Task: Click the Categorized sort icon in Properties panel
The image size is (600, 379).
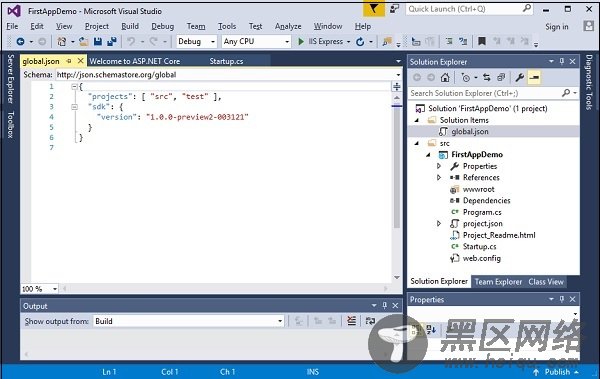Action: click(416, 329)
